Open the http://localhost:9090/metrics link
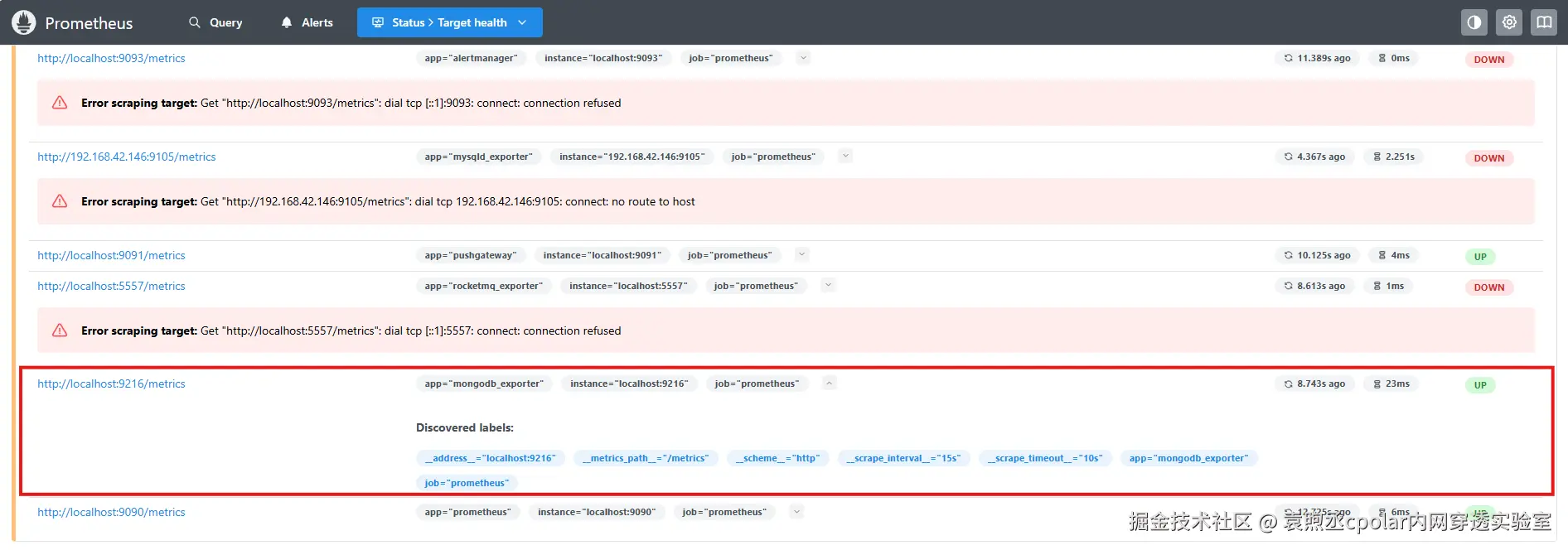 pos(111,512)
